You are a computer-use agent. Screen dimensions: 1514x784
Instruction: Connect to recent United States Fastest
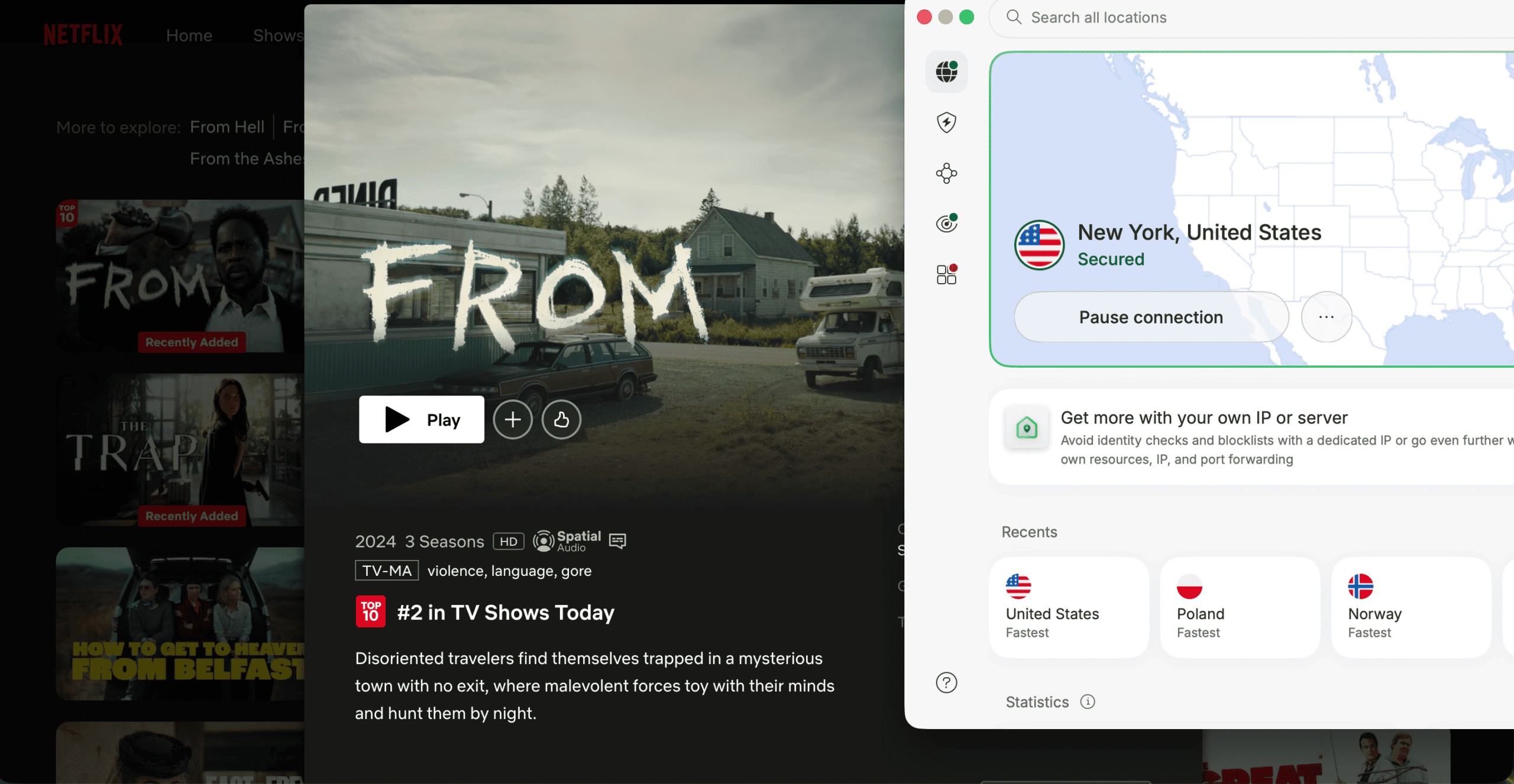1069,607
